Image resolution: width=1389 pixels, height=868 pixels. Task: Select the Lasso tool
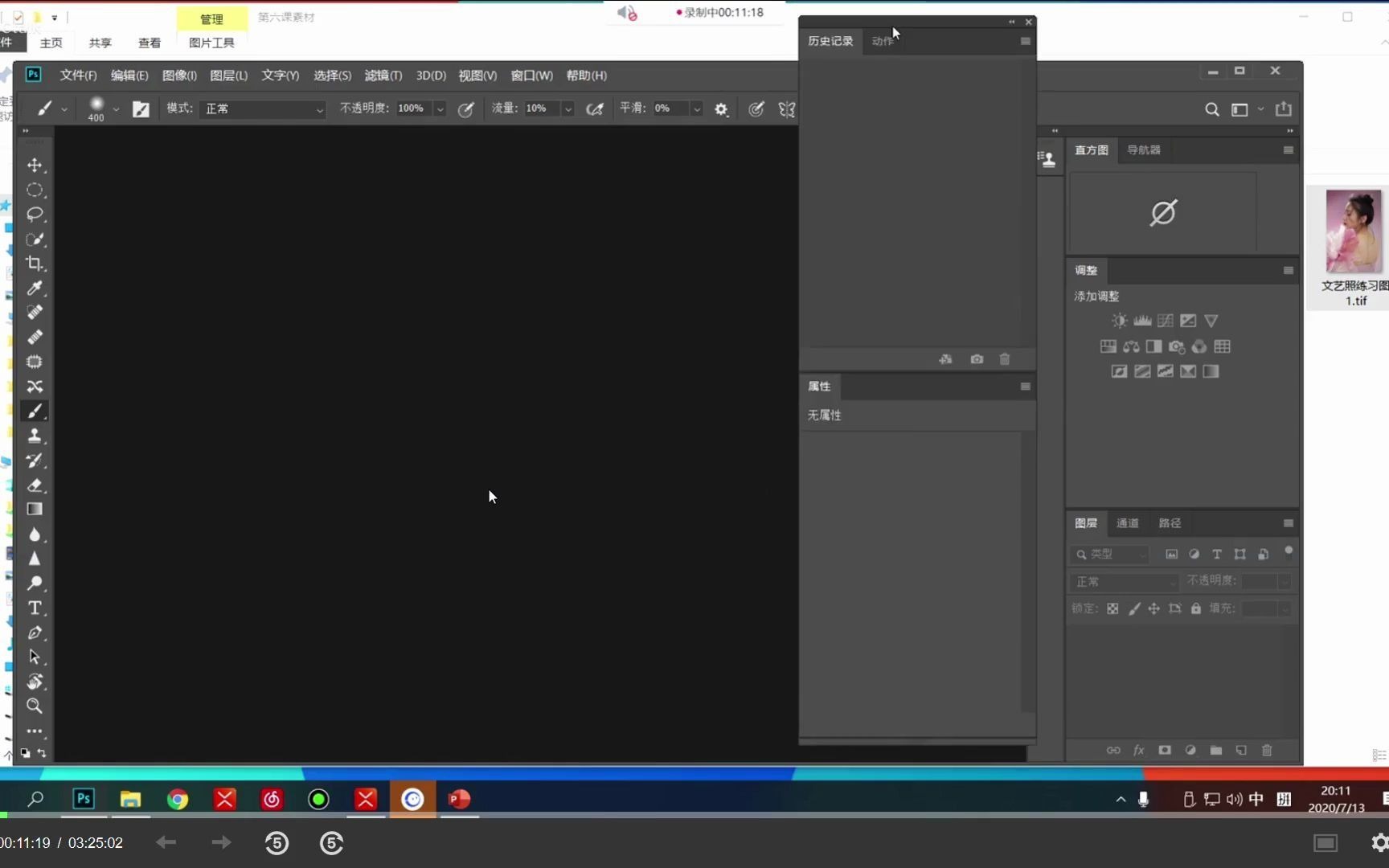pos(35,215)
